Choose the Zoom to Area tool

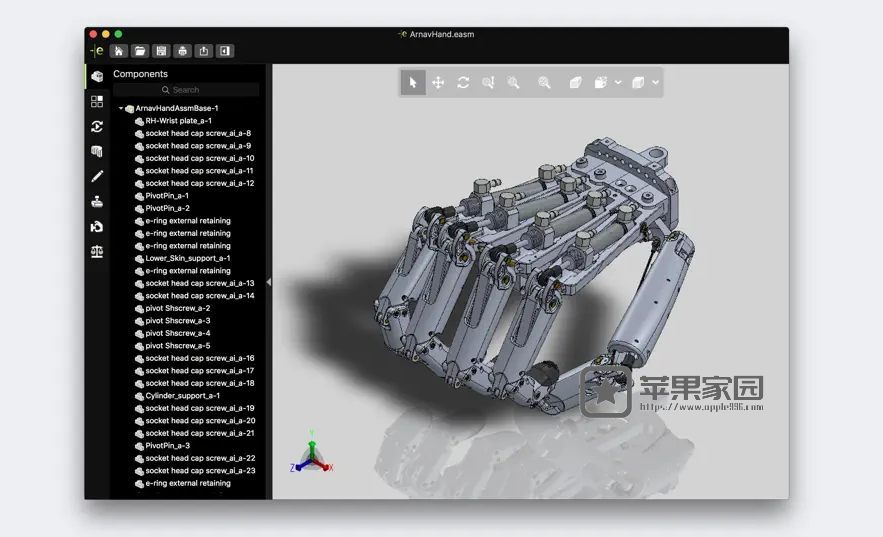[x=513, y=83]
